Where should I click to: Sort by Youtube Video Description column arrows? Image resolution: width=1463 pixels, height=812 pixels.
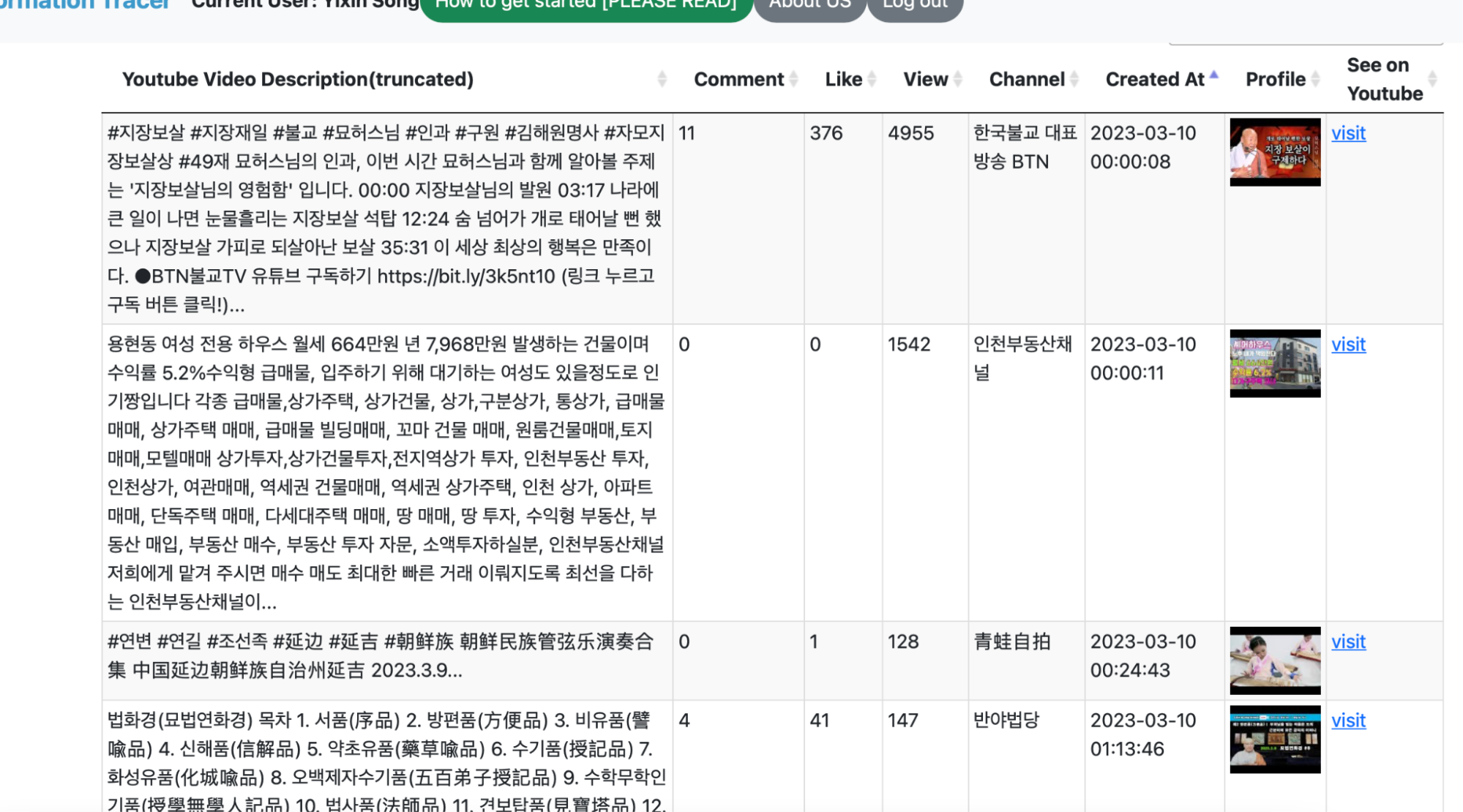(x=662, y=79)
